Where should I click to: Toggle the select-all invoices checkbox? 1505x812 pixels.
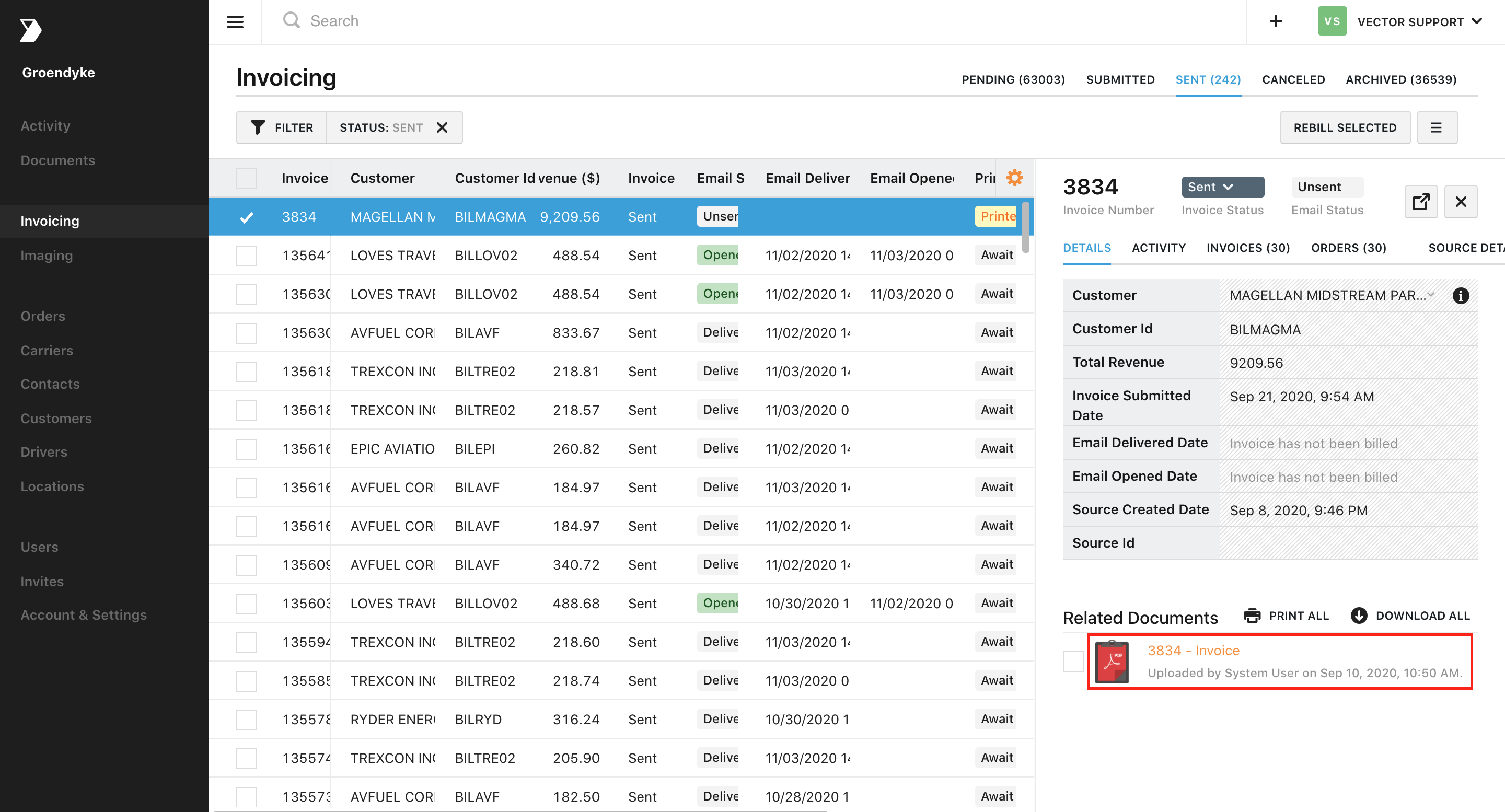click(x=247, y=178)
